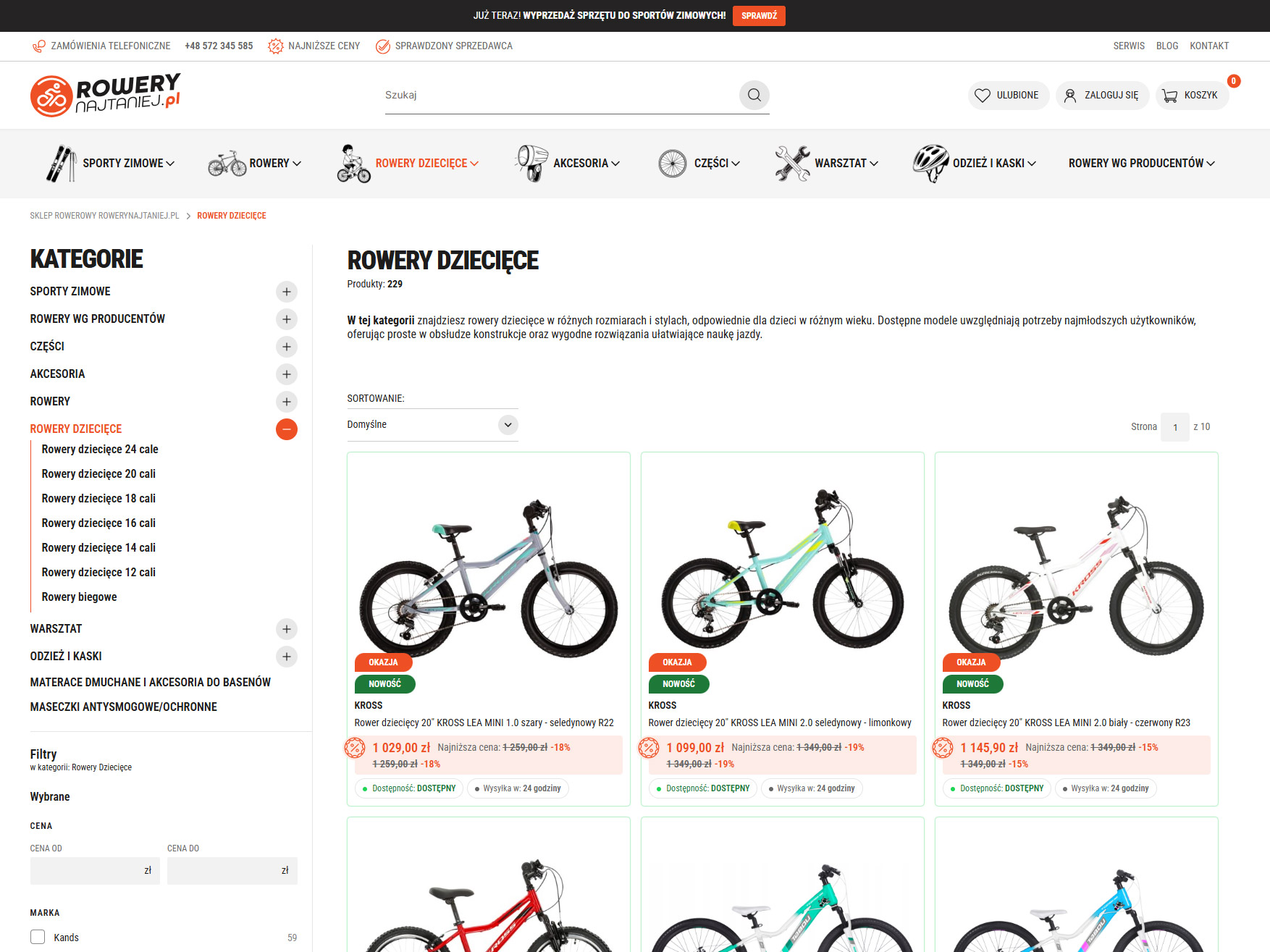Screen dimensions: 1270x952
Task: Open Rowery wg Producentów menu
Action: 1141,164
